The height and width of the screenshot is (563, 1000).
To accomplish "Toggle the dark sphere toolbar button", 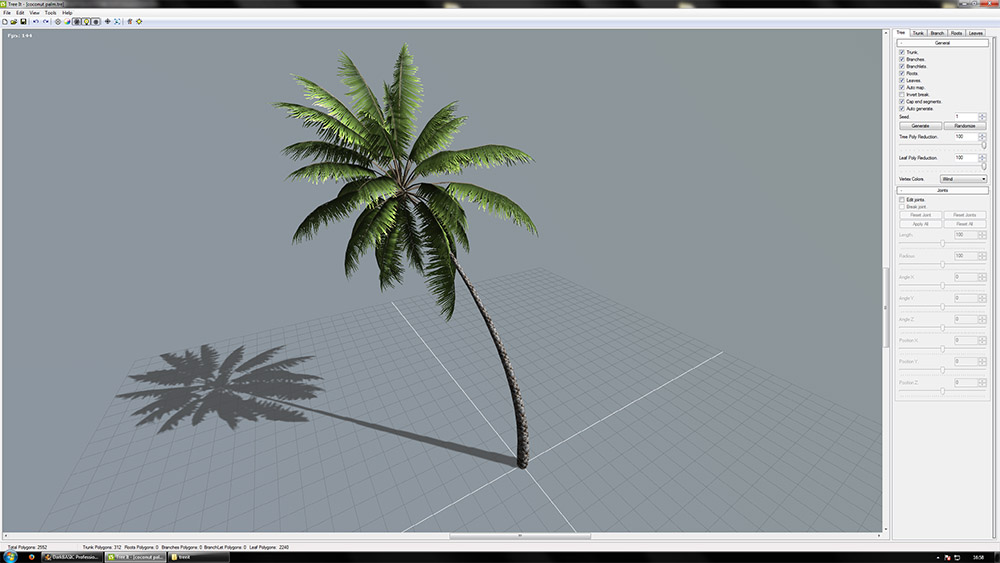I will click(x=96, y=22).
